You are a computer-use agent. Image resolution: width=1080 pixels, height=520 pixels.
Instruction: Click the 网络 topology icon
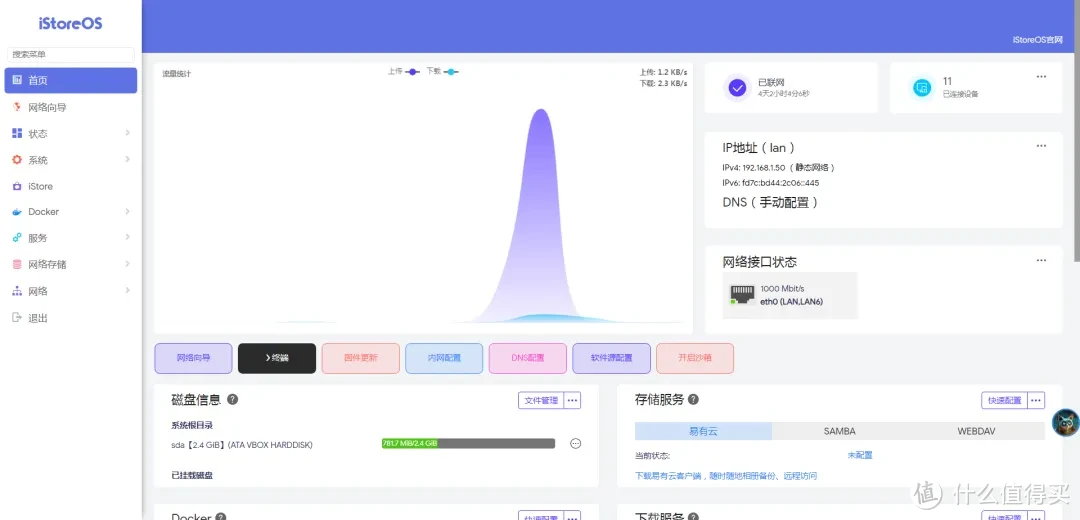pos(17,291)
